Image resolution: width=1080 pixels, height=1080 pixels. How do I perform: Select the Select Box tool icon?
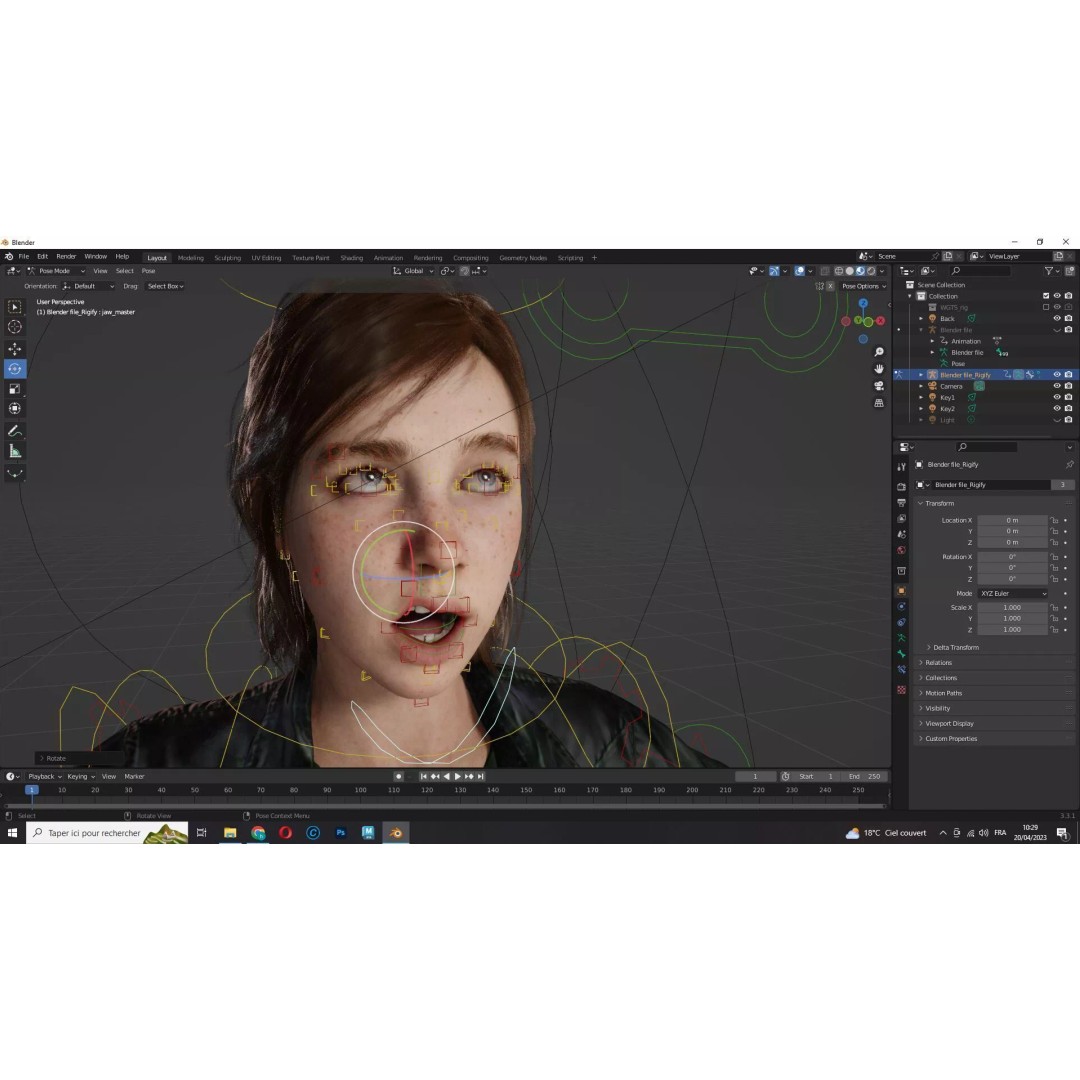(14, 307)
